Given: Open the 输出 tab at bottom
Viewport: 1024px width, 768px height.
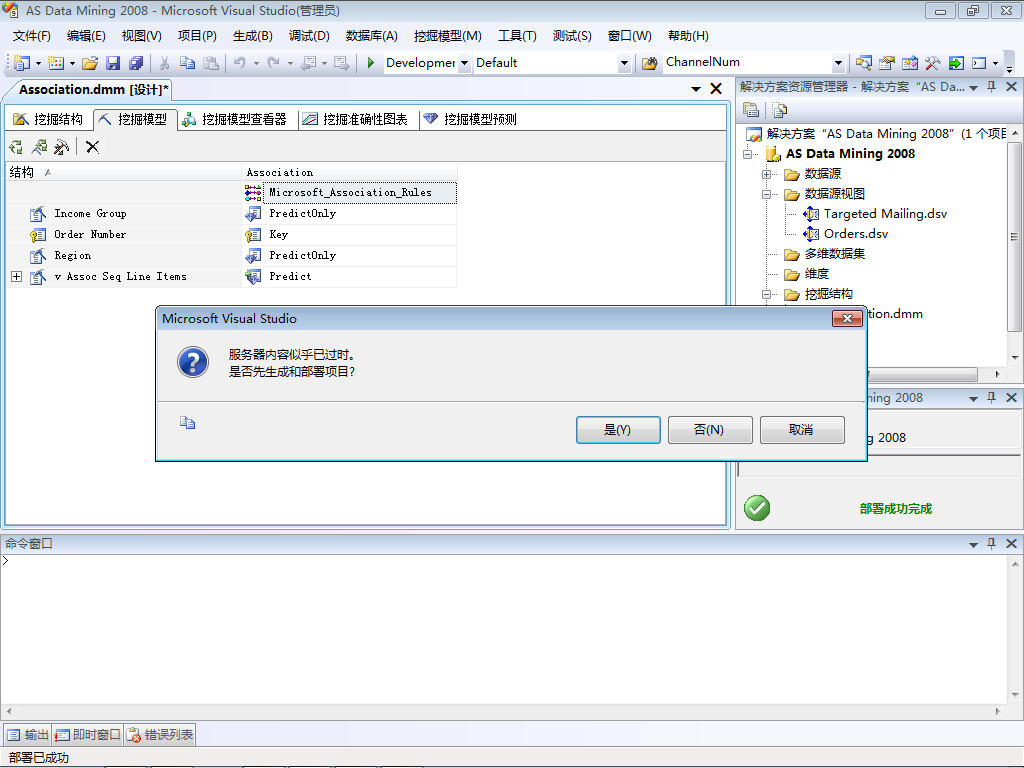Looking at the screenshot, I should click(28, 735).
